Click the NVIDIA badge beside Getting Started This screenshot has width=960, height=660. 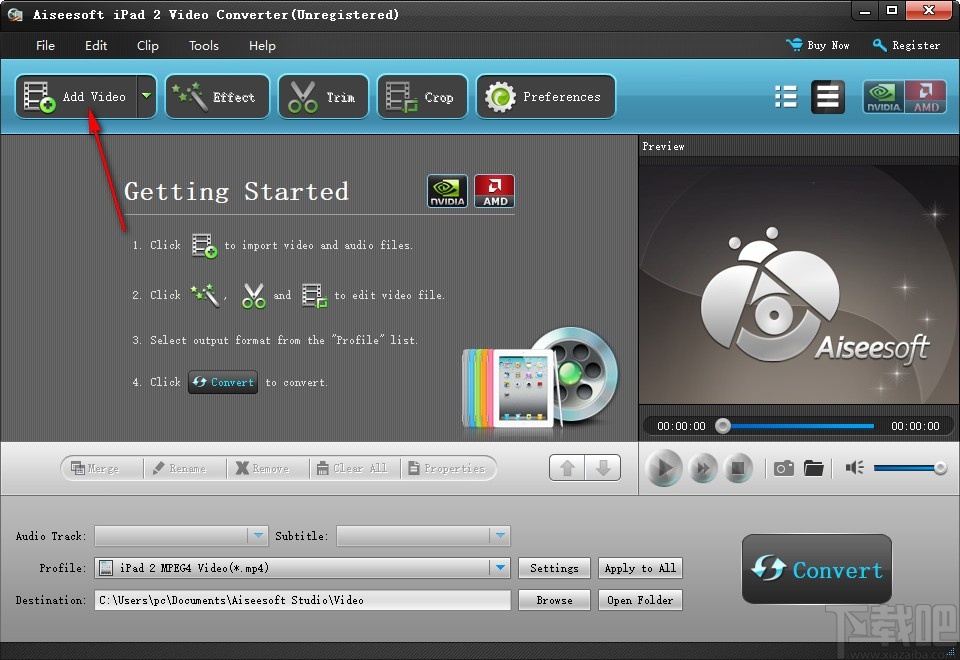click(x=447, y=191)
